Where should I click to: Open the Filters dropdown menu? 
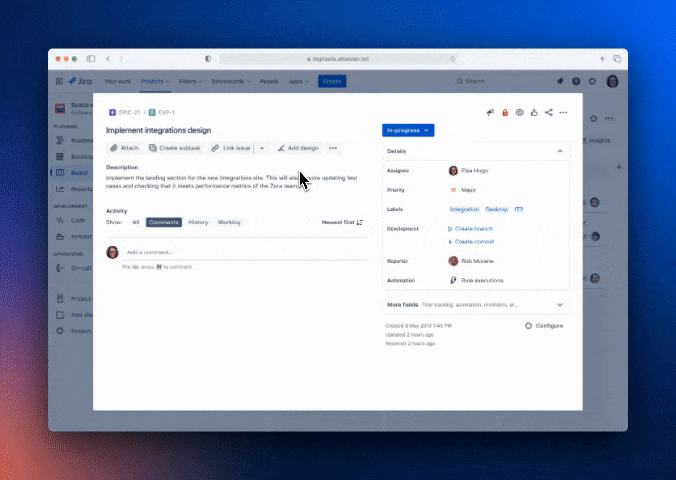pos(190,81)
